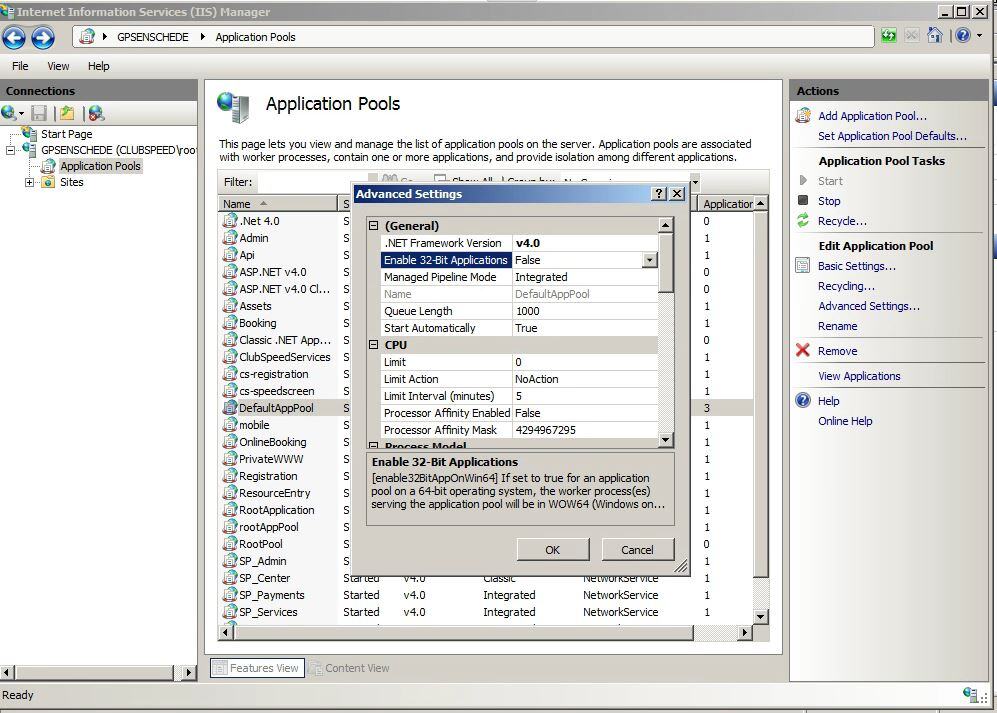
Task: Click Add Application Pool link
Action: tap(872, 116)
